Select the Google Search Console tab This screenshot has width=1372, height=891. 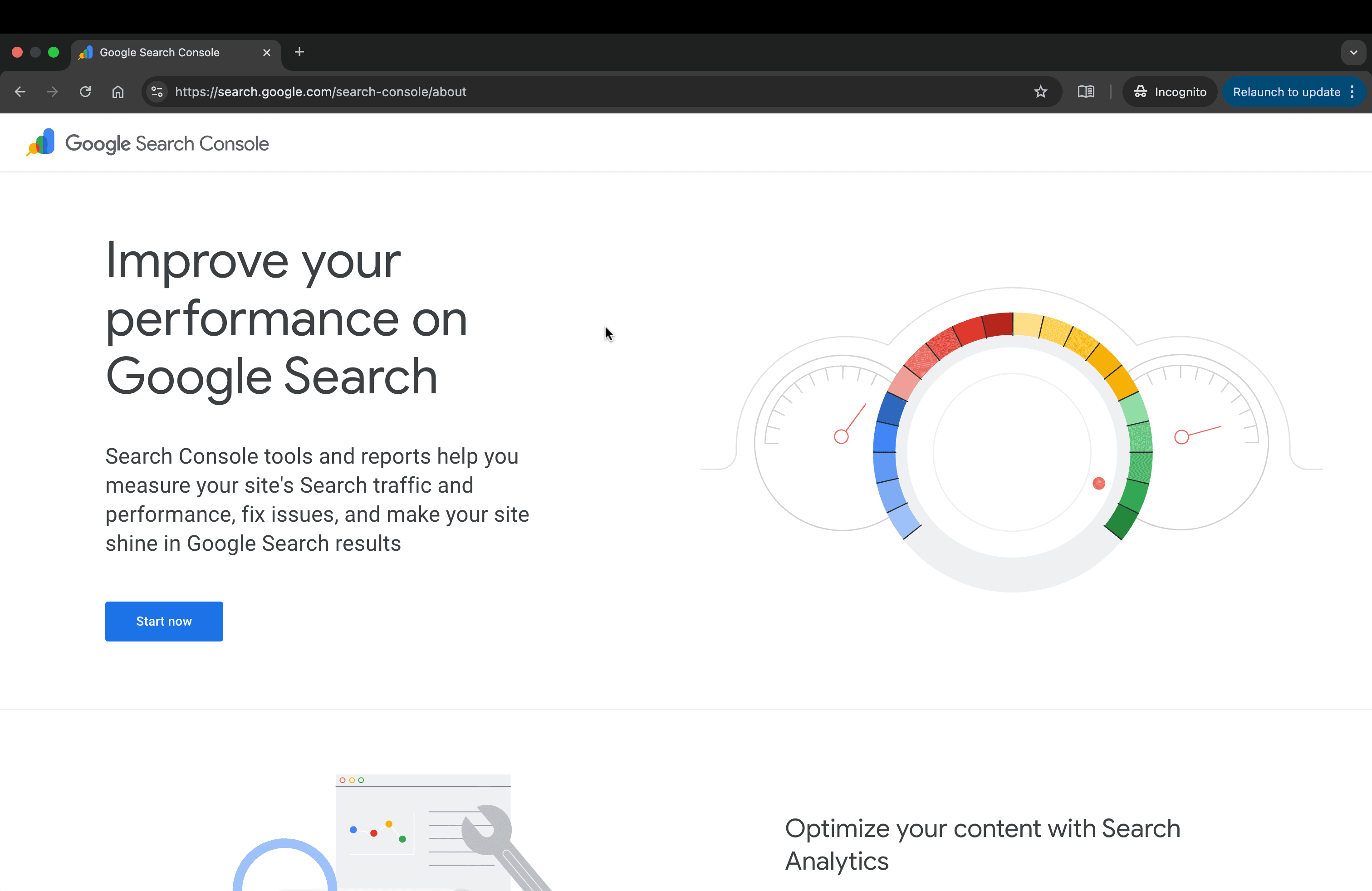coord(167,52)
